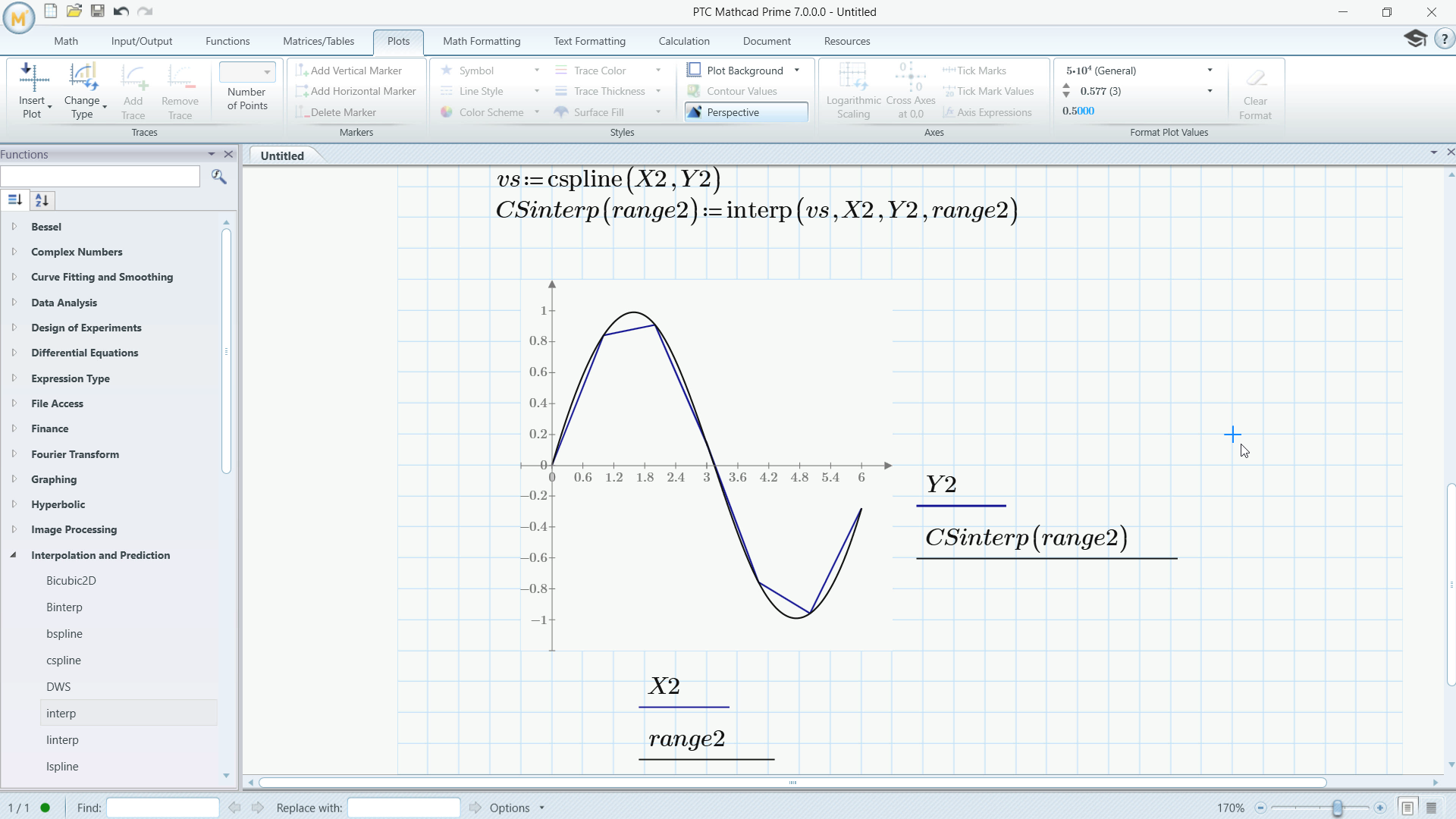The width and height of the screenshot is (1456, 819).
Task: Open the Matrices/Tables ribbon tab
Action: [x=318, y=41]
